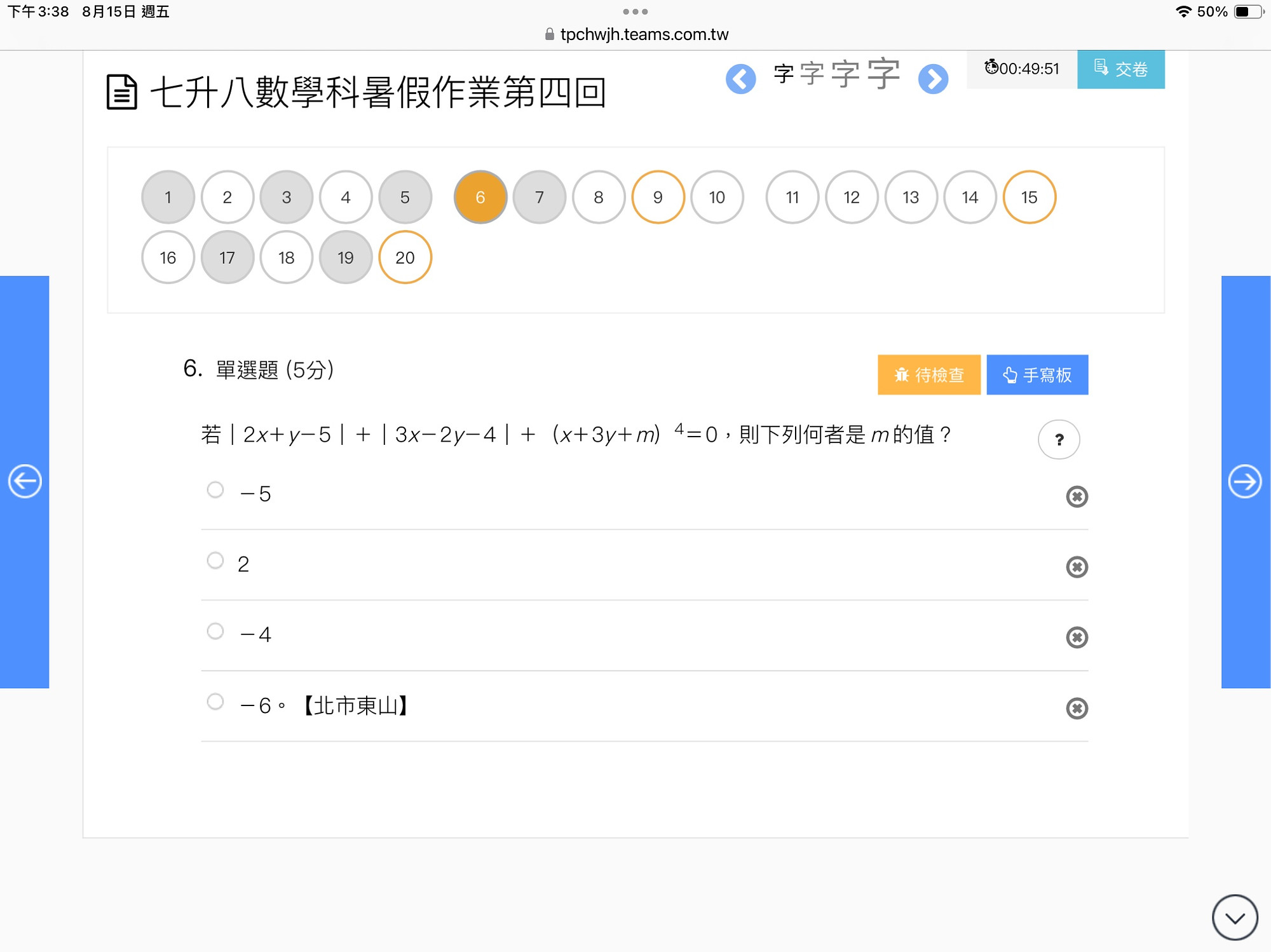1271x952 pixels.
Task: Jump to question 2
Action: [x=228, y=197]
